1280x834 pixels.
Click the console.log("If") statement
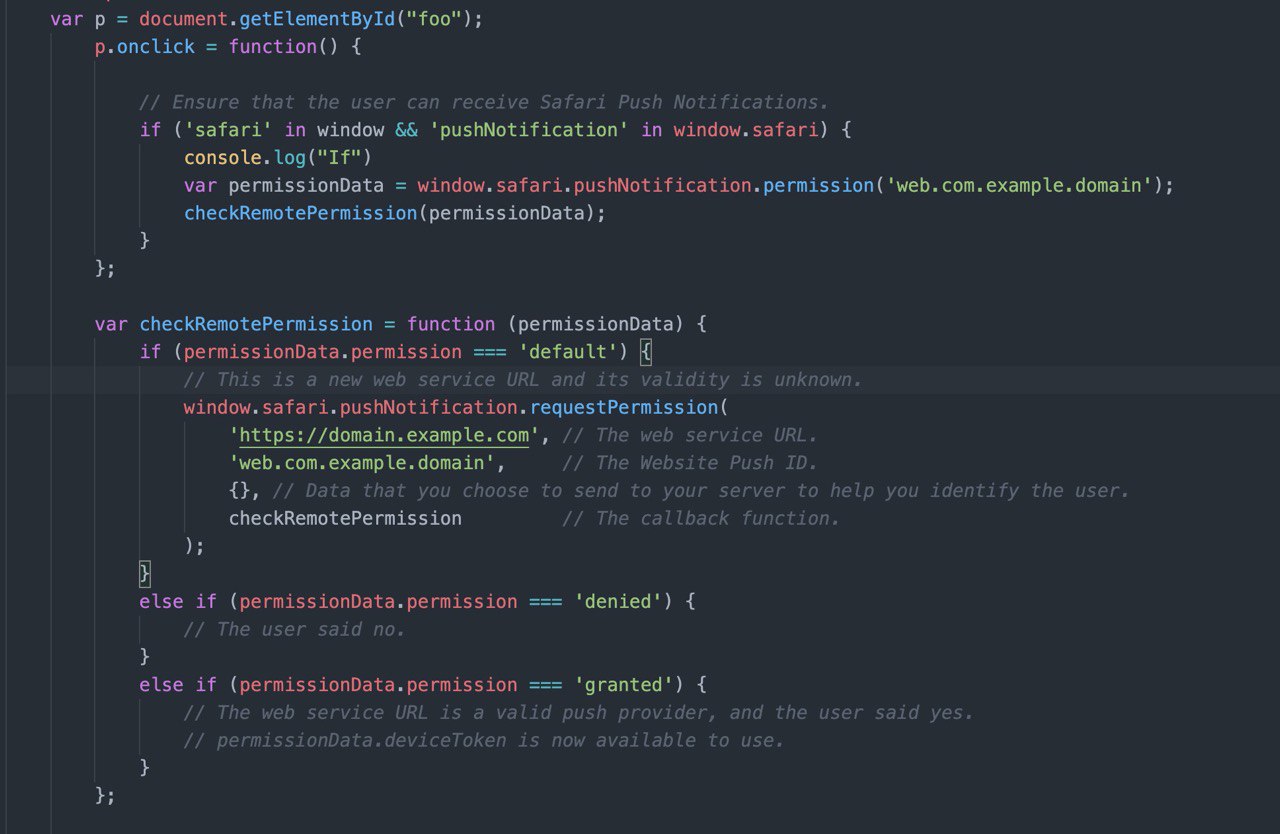[x=278, y=158]
